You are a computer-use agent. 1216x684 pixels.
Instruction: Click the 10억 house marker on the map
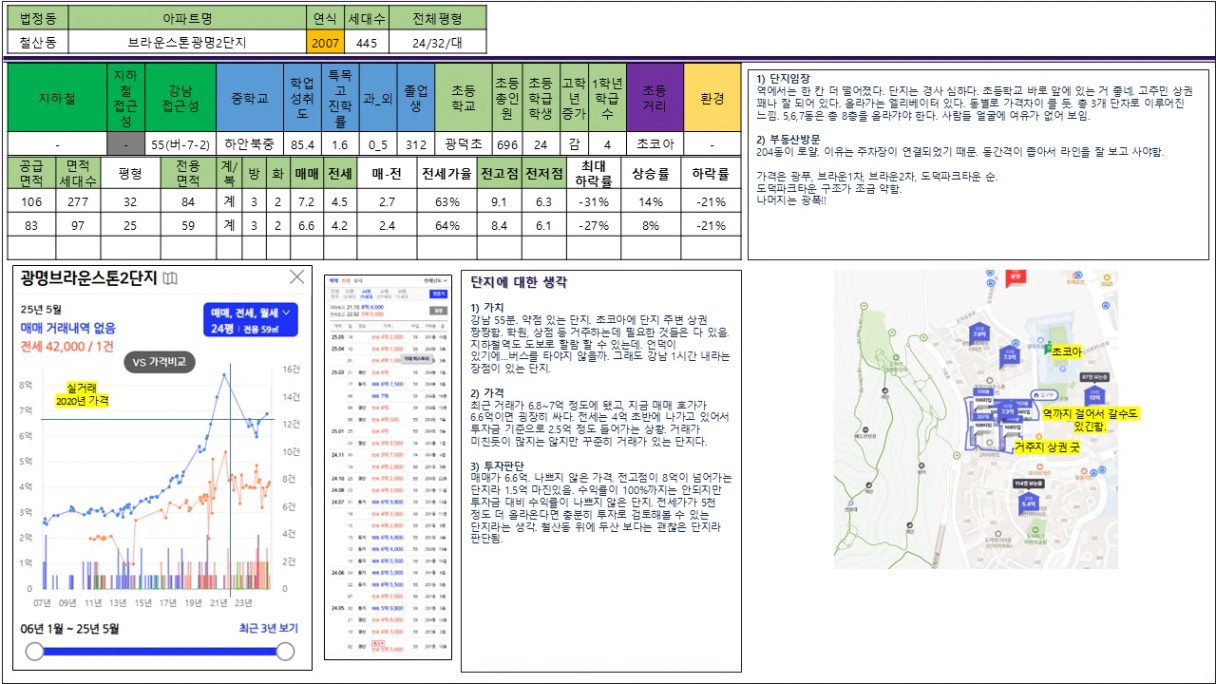click(1093, 395)
